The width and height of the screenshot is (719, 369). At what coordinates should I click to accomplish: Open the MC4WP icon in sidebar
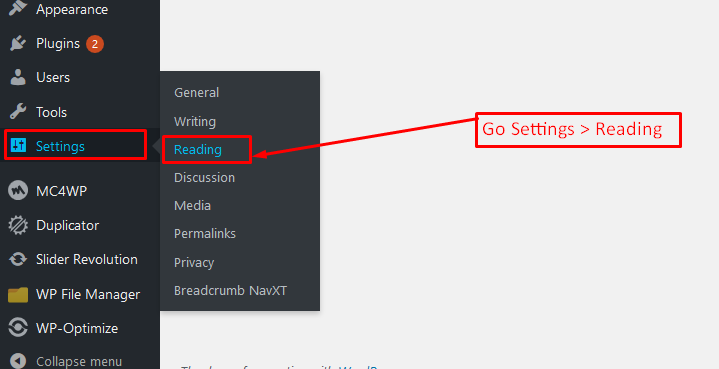pos(18,191)
